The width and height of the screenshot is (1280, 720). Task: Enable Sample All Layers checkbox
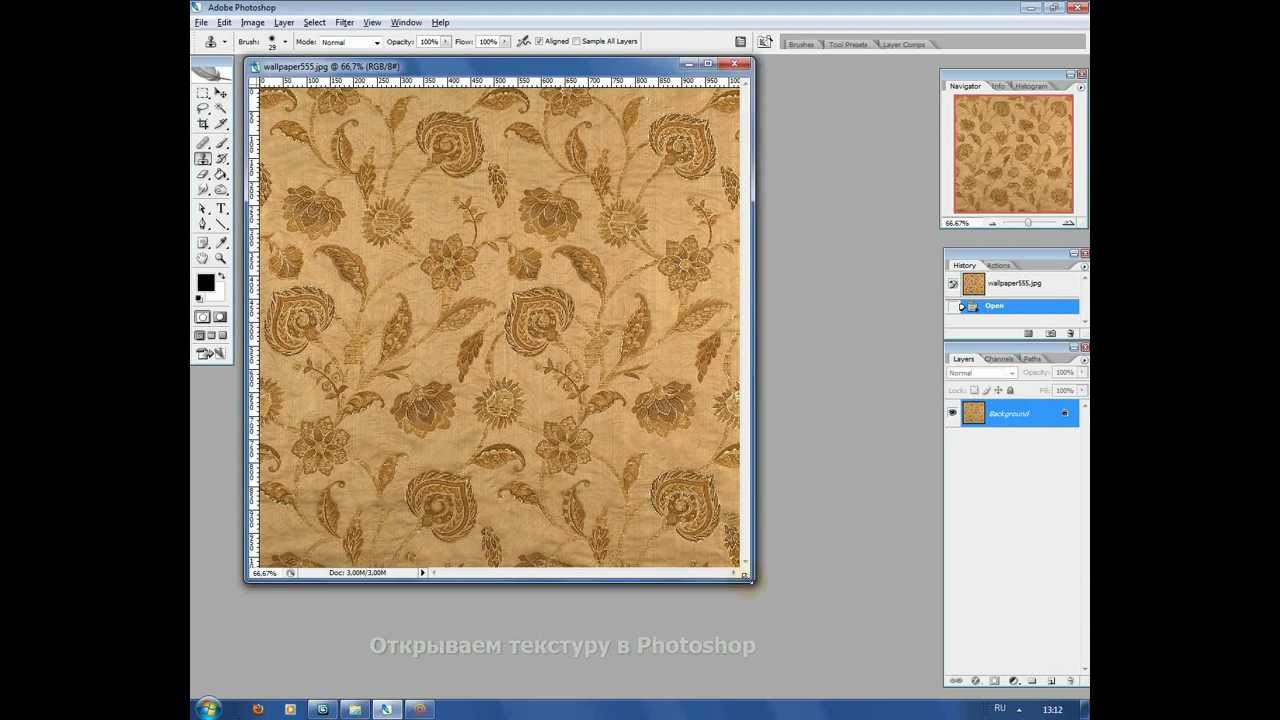point(575,41)
